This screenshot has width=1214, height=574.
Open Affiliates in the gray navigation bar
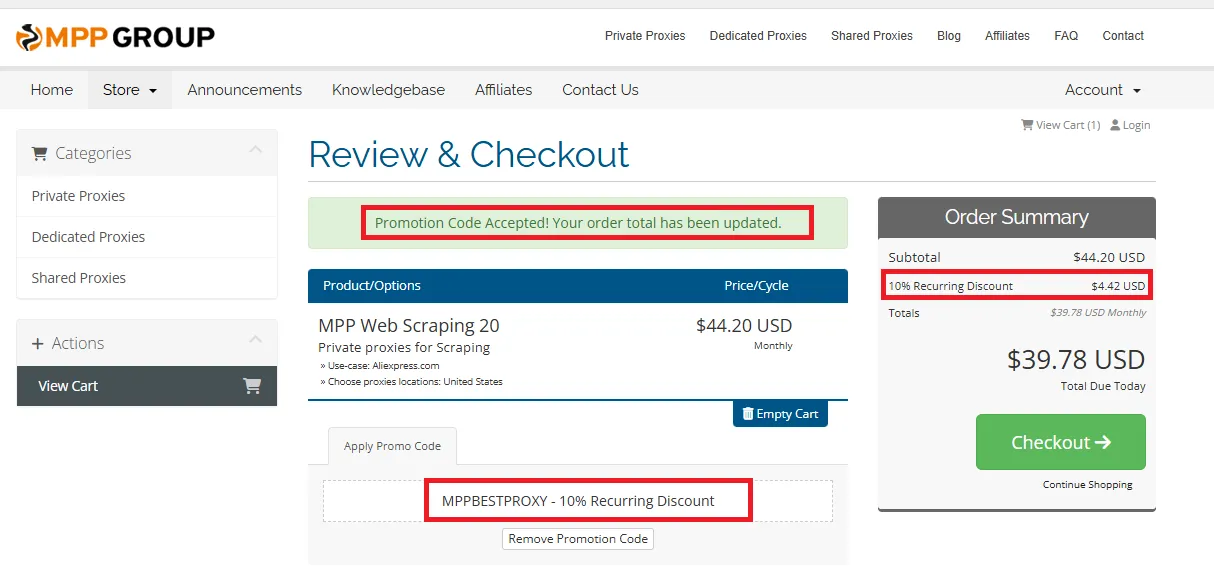pyautogui.click(x=504, y=90)
